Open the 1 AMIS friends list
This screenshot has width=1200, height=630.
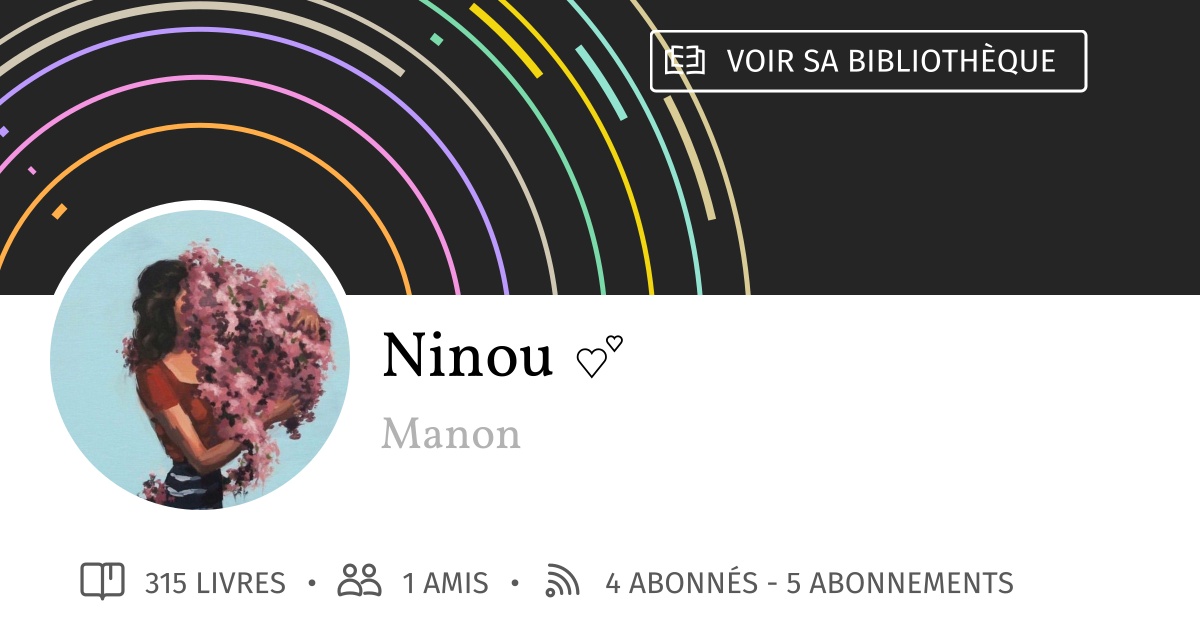(x=445, y=583)
